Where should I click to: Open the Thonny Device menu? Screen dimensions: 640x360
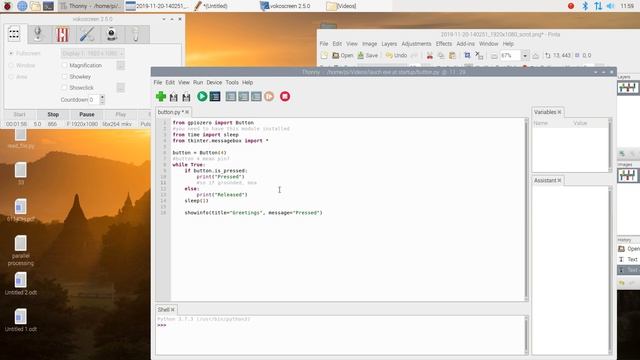[214, 82]
